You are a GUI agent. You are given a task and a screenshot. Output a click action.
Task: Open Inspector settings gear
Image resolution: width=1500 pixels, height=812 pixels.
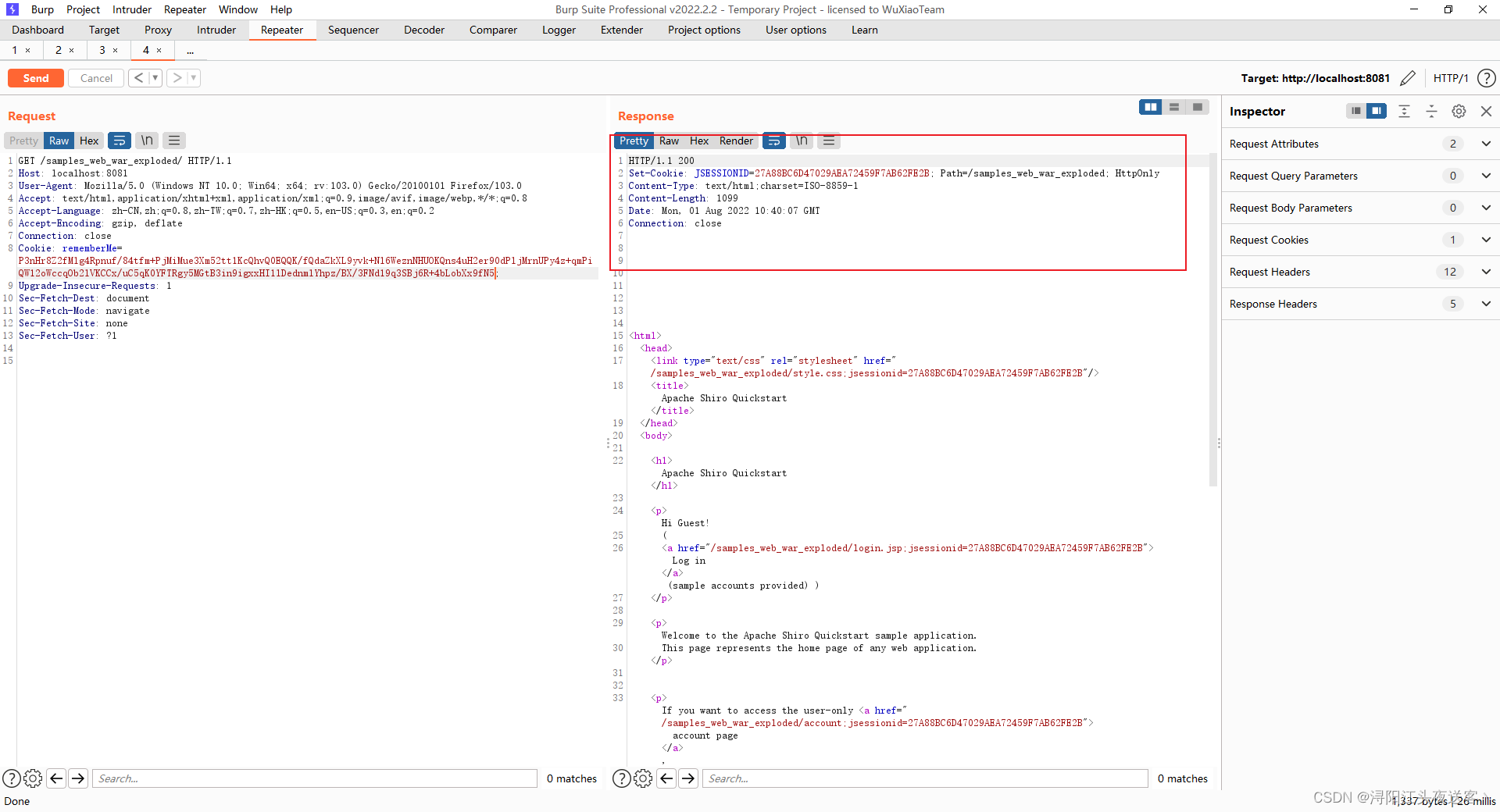pyautogui.click(x=1459, y=111)
